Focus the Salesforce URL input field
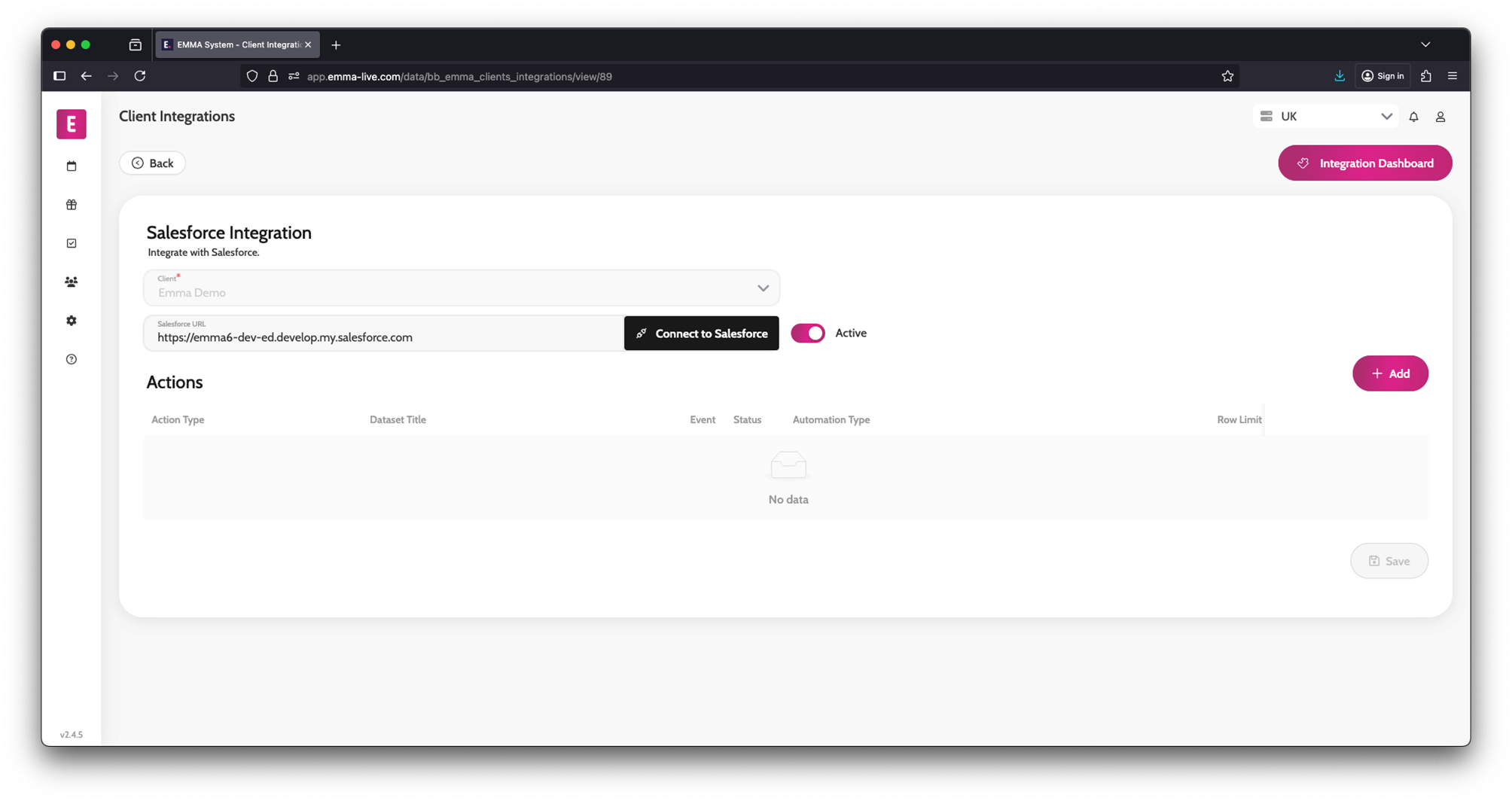The image size is (1512, 801). tap(384, 333)
